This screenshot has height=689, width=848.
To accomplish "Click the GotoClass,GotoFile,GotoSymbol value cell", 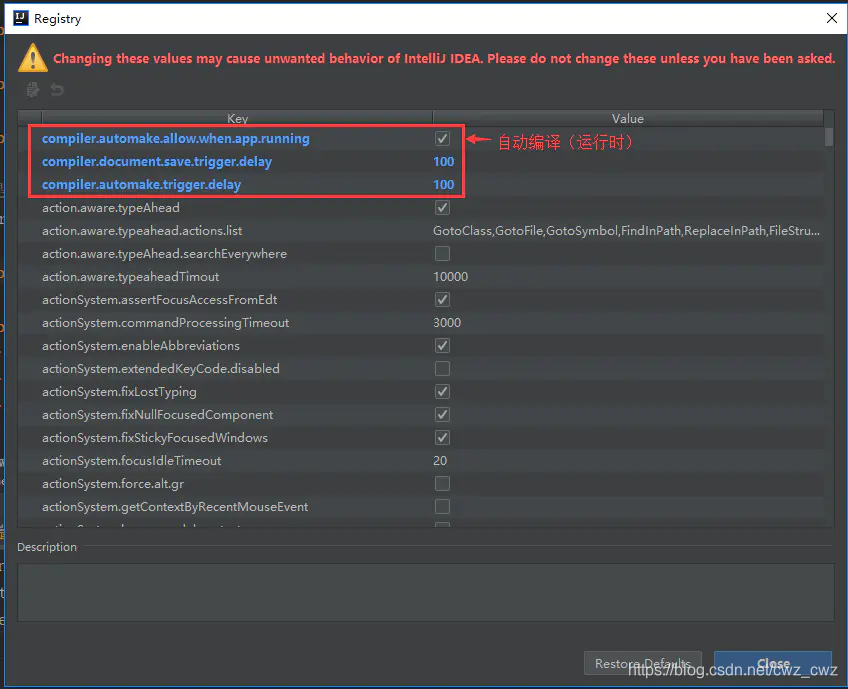I will click(x=626, y=231).
